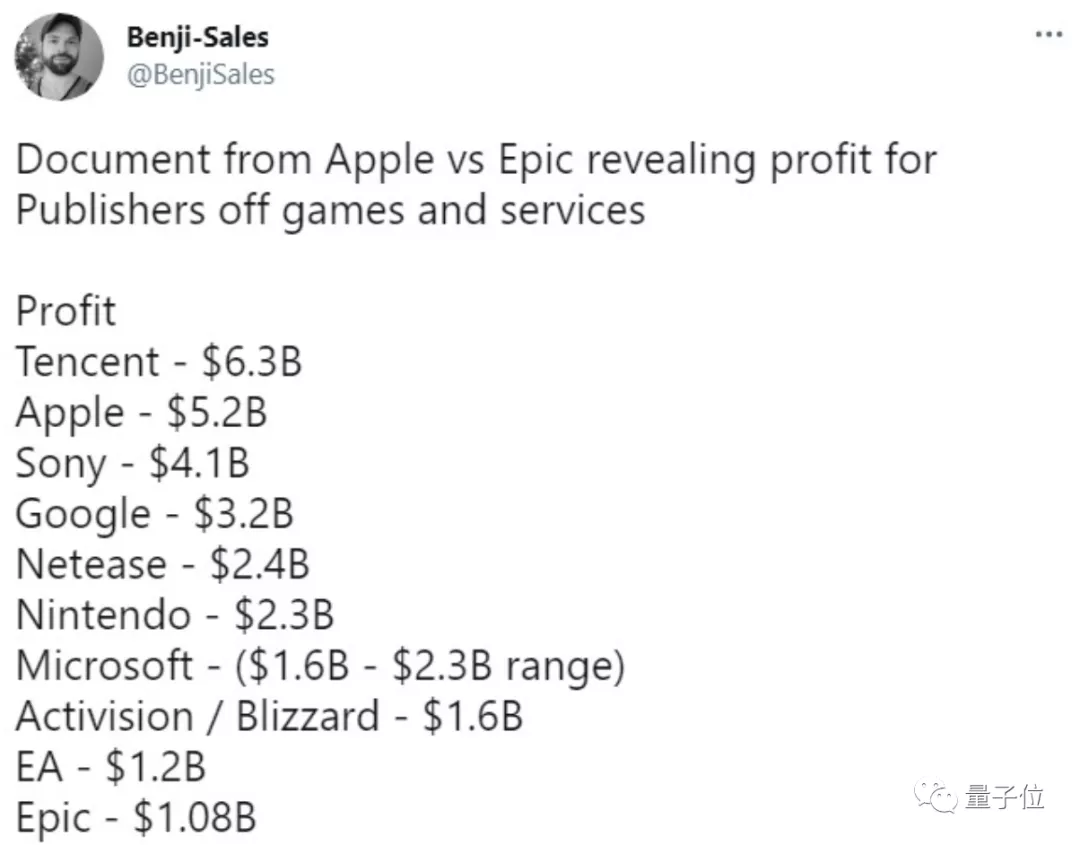Click the Netease - $2.4B line
This screenshot has width=1080, height=845.
coord(162,565)
